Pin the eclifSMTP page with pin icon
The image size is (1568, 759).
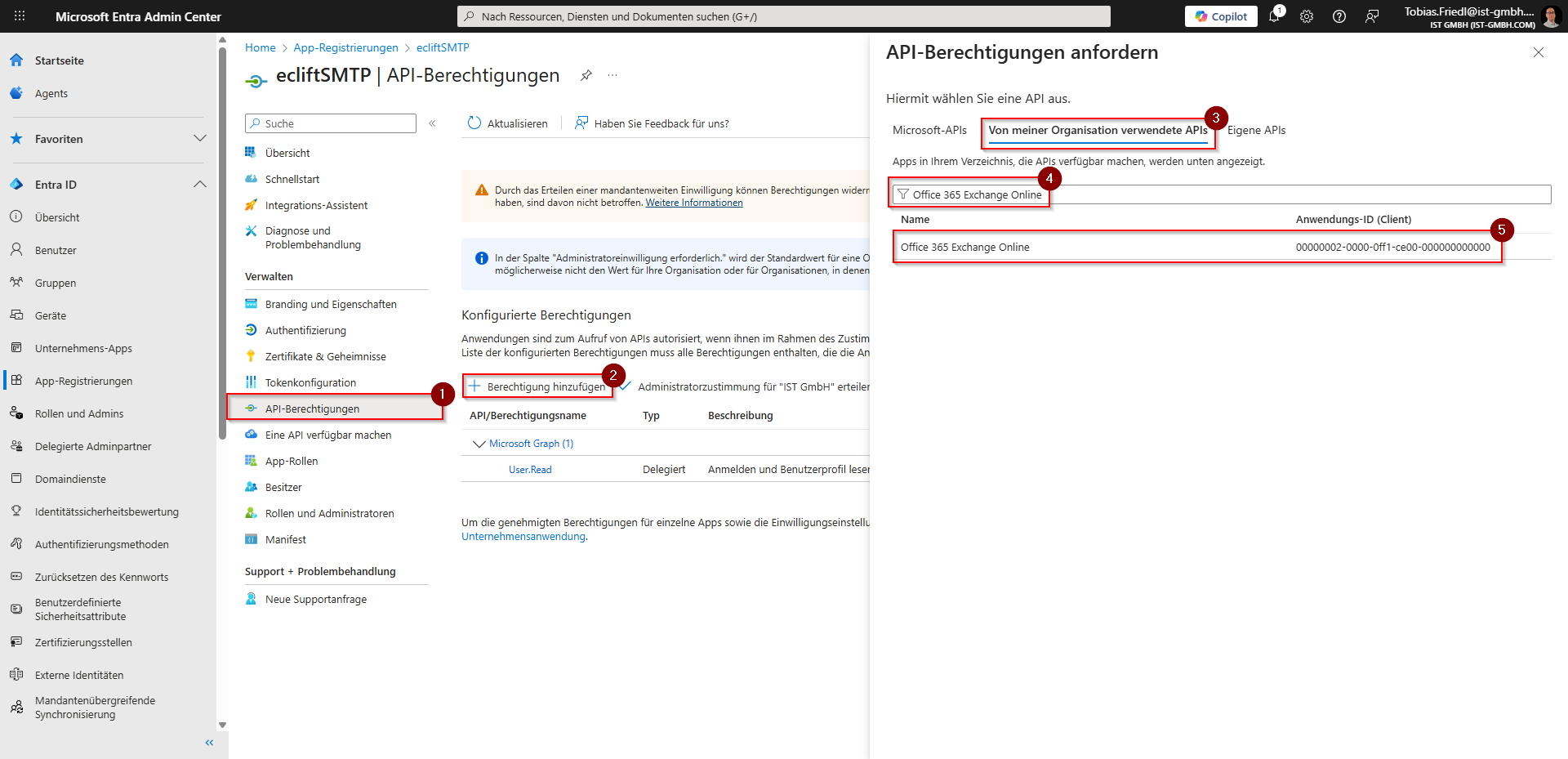pos(586,75)
